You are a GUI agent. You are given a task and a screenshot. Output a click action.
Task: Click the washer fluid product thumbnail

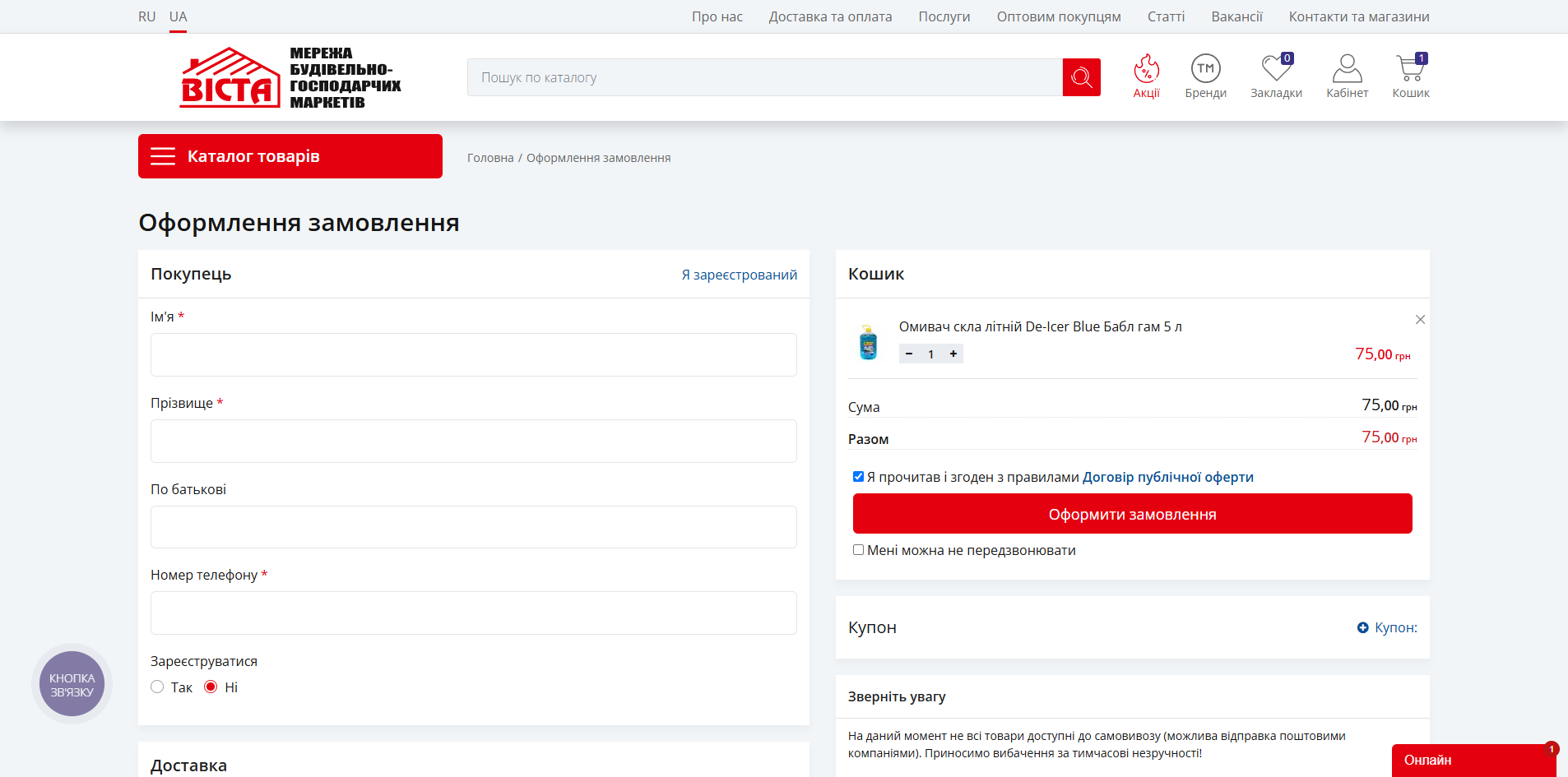coord(868,341)
